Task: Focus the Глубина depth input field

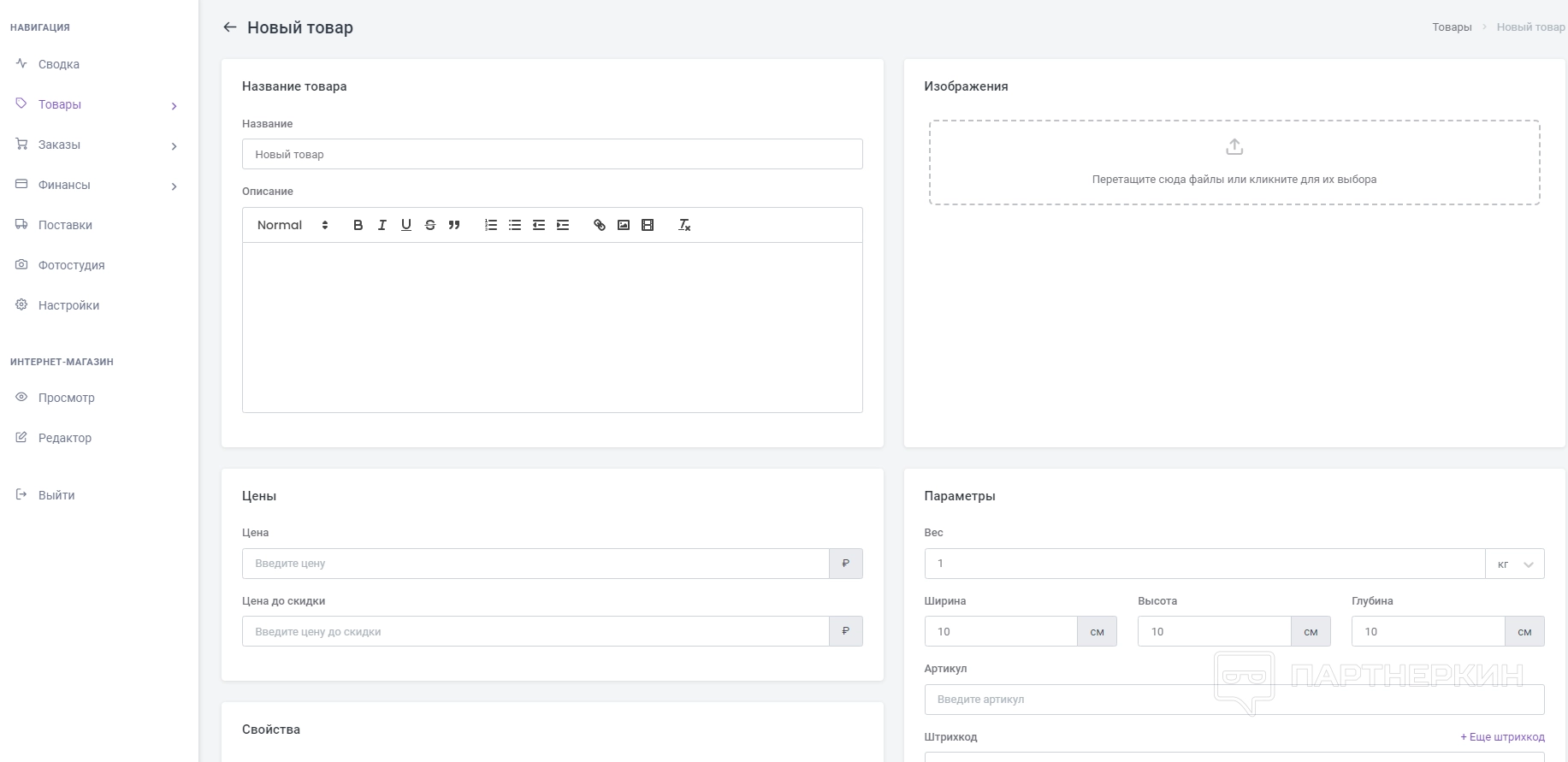Action: (1428, 631)
